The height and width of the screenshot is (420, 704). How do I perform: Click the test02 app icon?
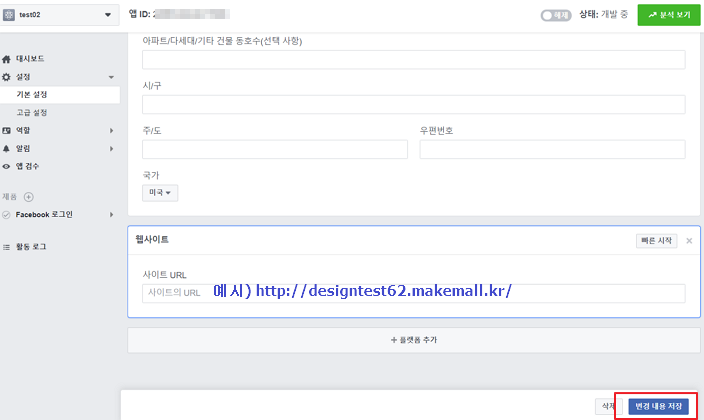(x=9, y=15)
